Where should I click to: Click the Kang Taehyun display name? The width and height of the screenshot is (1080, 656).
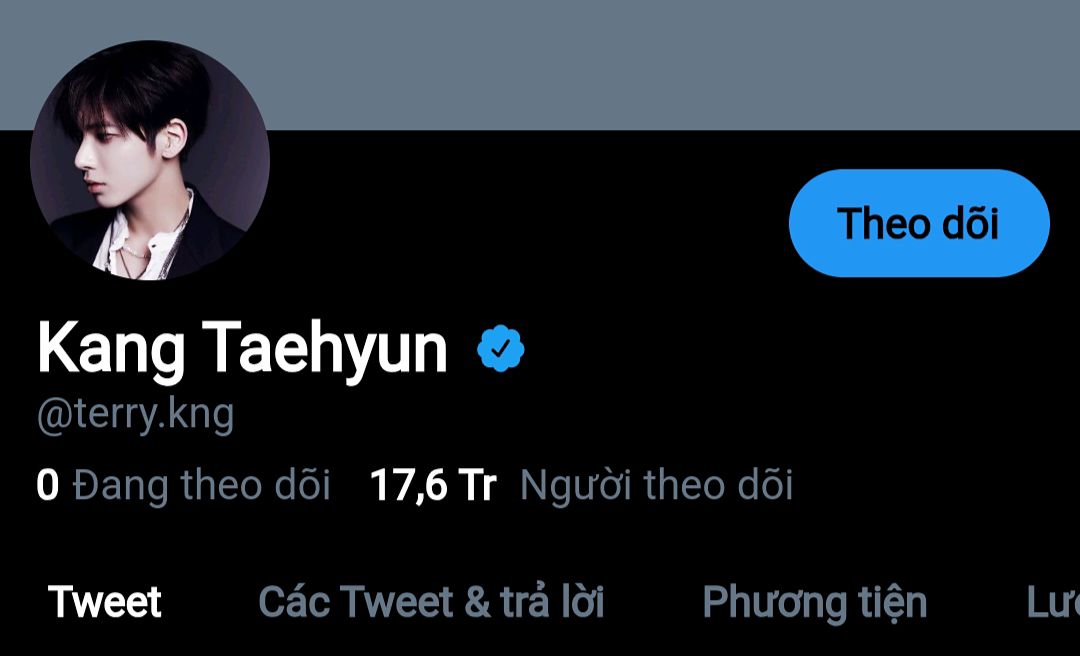coord(242,349)
